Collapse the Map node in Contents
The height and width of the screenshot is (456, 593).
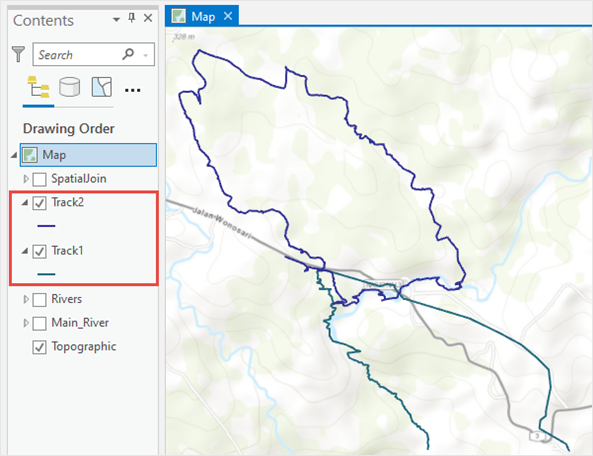[14, 155]
